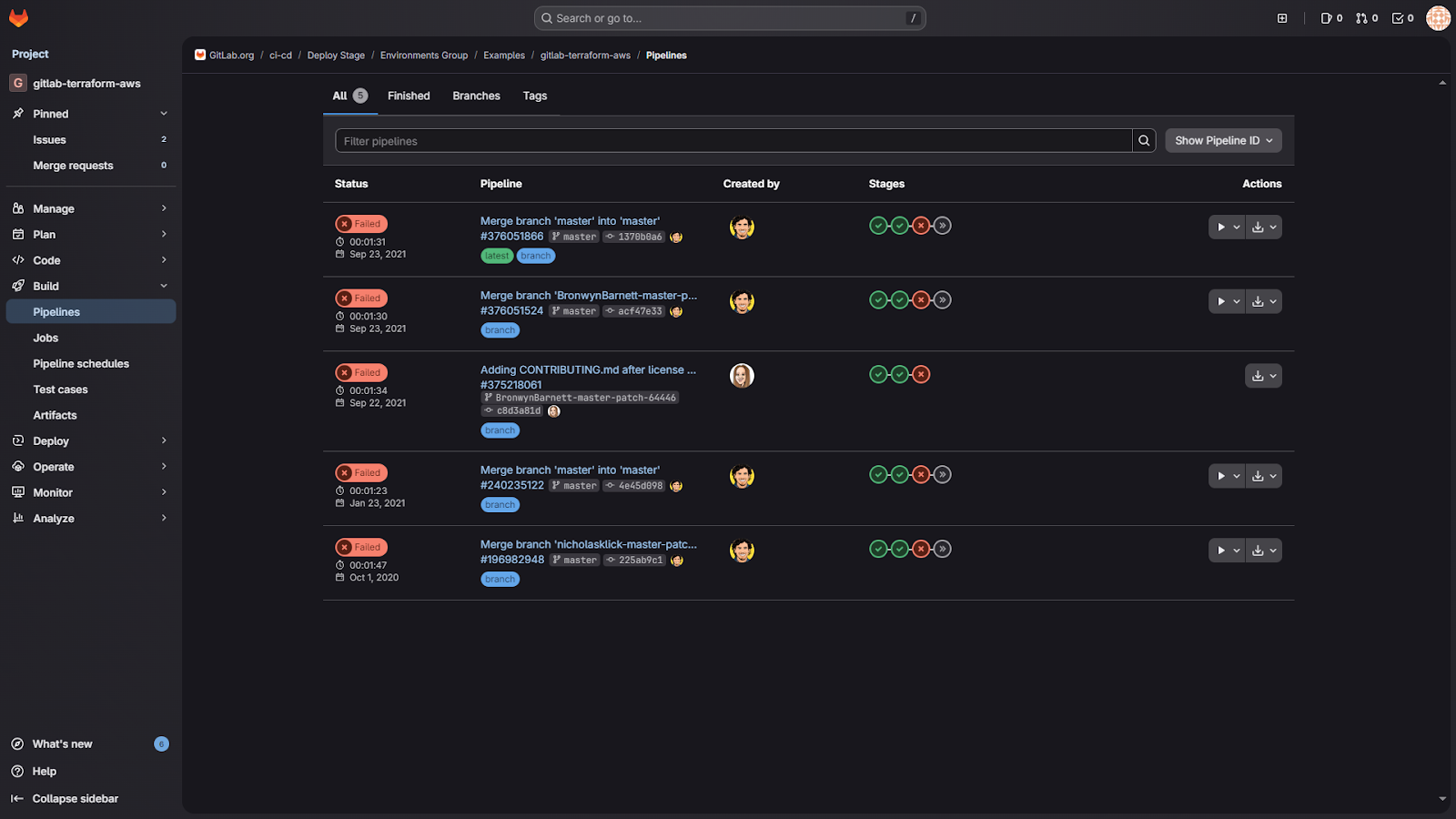
Task: Run manual jobs play button for pipeline #376051866
Action: tap(1226, 227)
